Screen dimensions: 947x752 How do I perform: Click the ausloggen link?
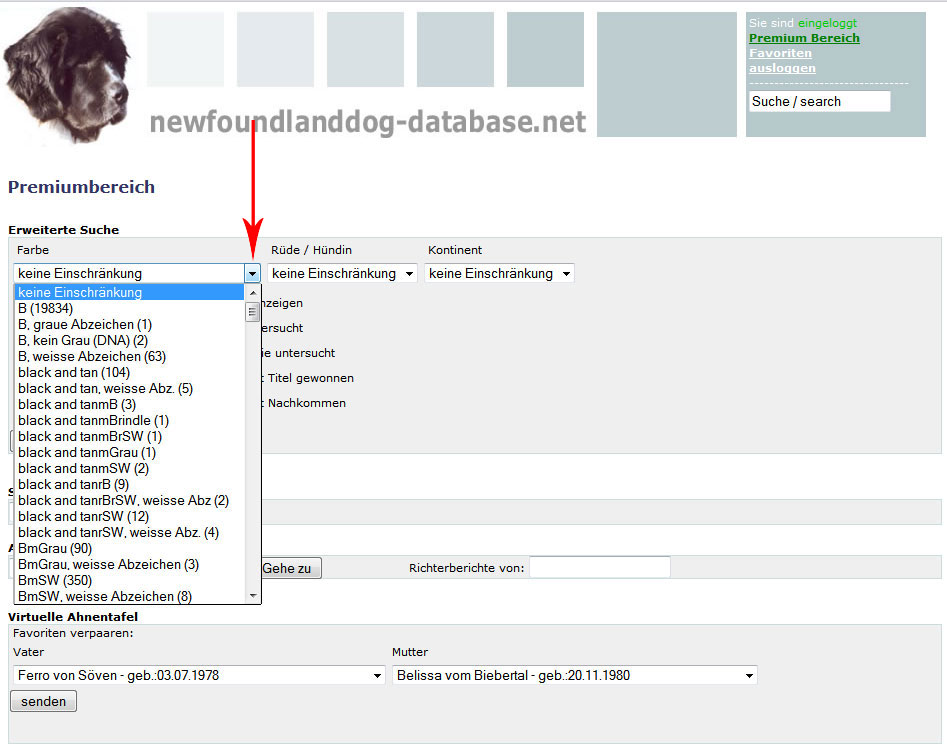tap(782, 68)
